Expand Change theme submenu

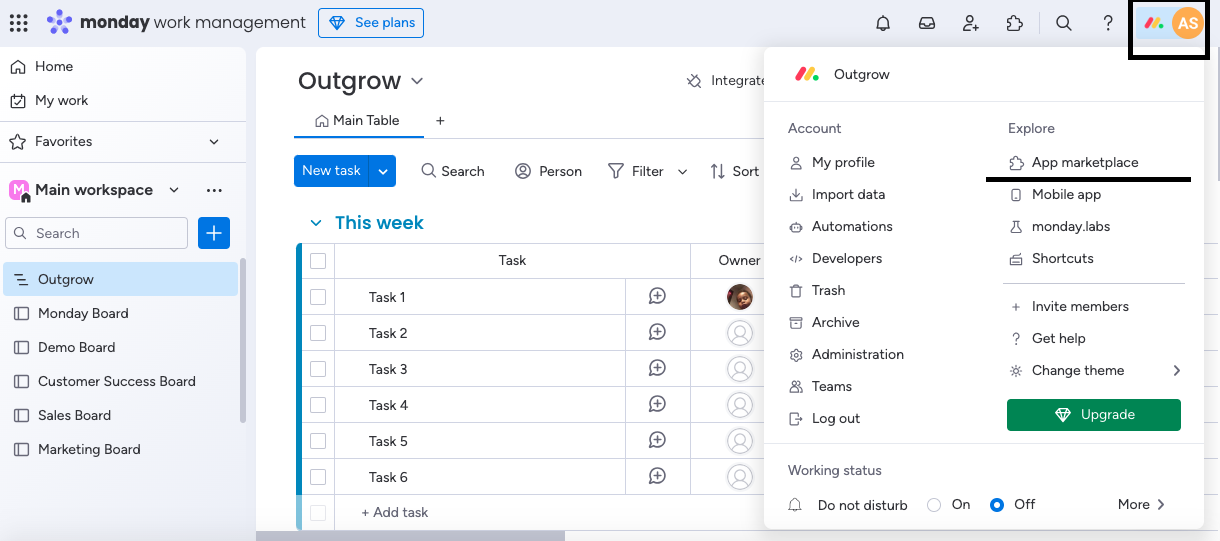click(x=1177, y=370)
